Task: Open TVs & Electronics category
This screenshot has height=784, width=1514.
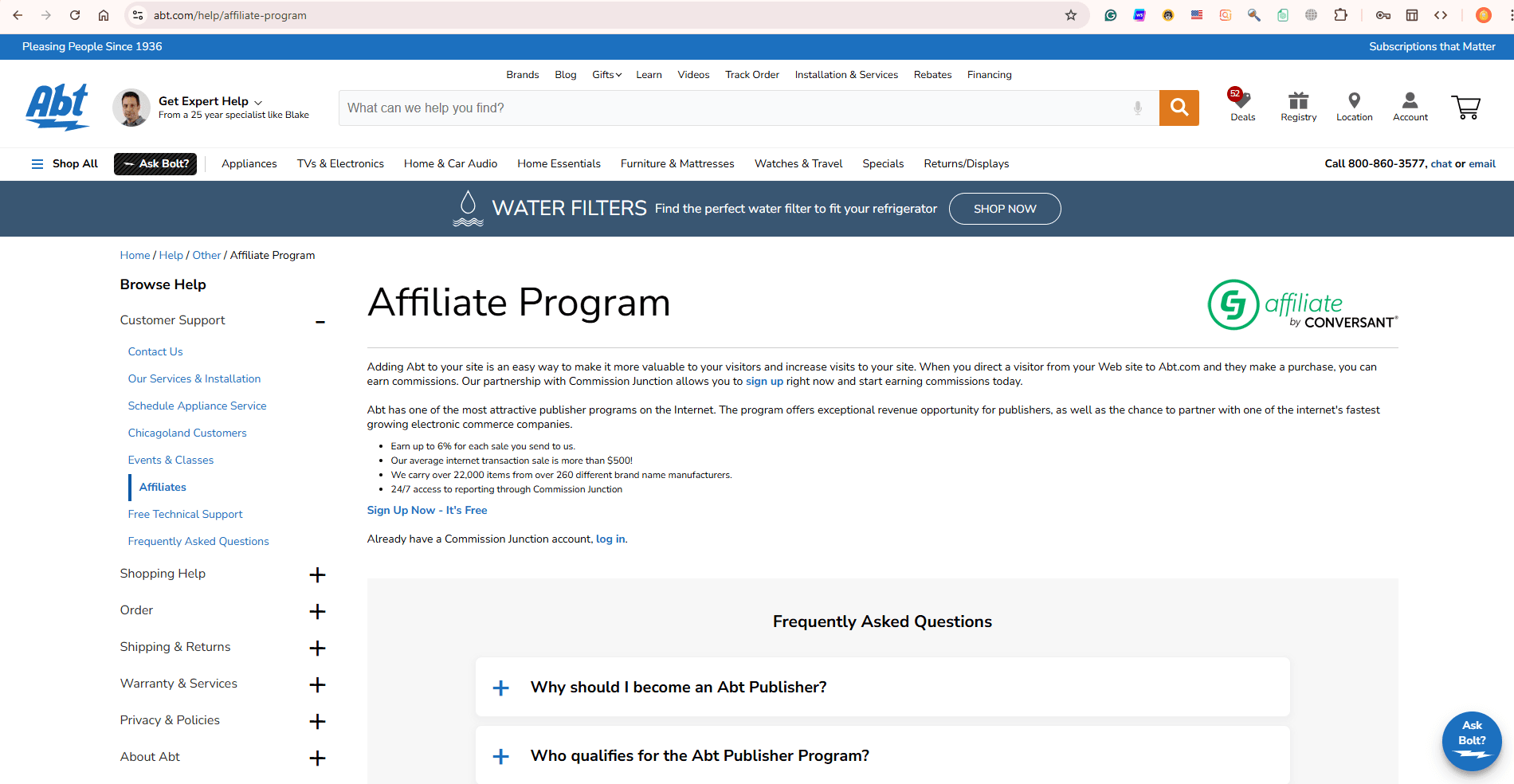Action: tap(340, 163)
